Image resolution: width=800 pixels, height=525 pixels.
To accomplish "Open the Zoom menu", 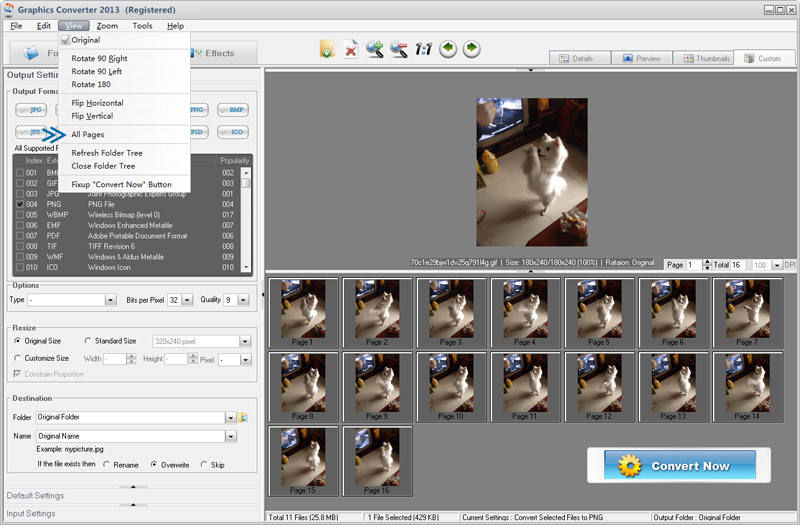I will pyautogui.click(x=107, y=26).
